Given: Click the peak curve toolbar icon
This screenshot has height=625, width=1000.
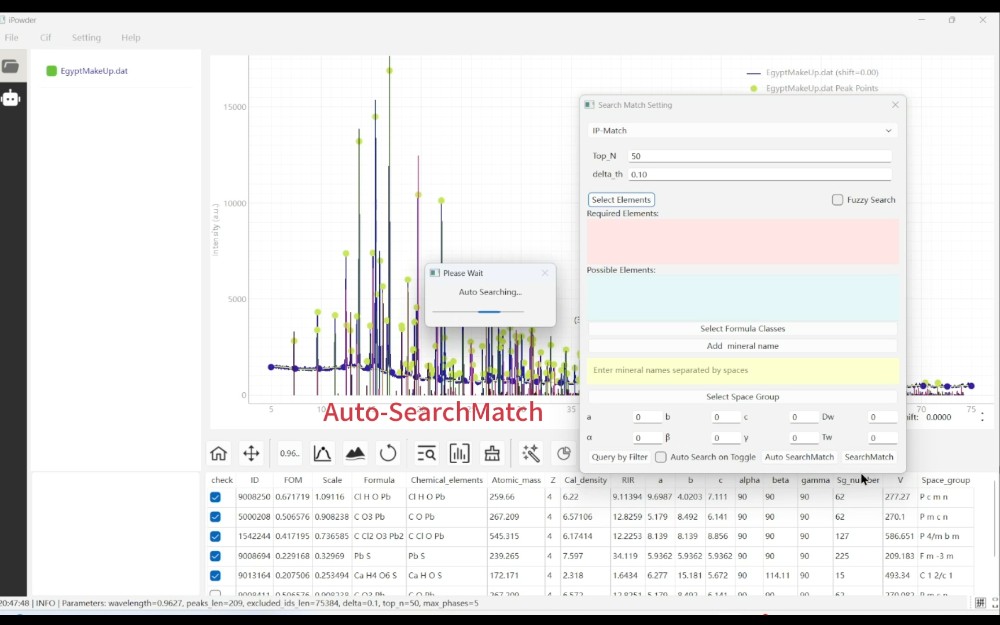Looking at the screenshot, I should coord(322,453).
